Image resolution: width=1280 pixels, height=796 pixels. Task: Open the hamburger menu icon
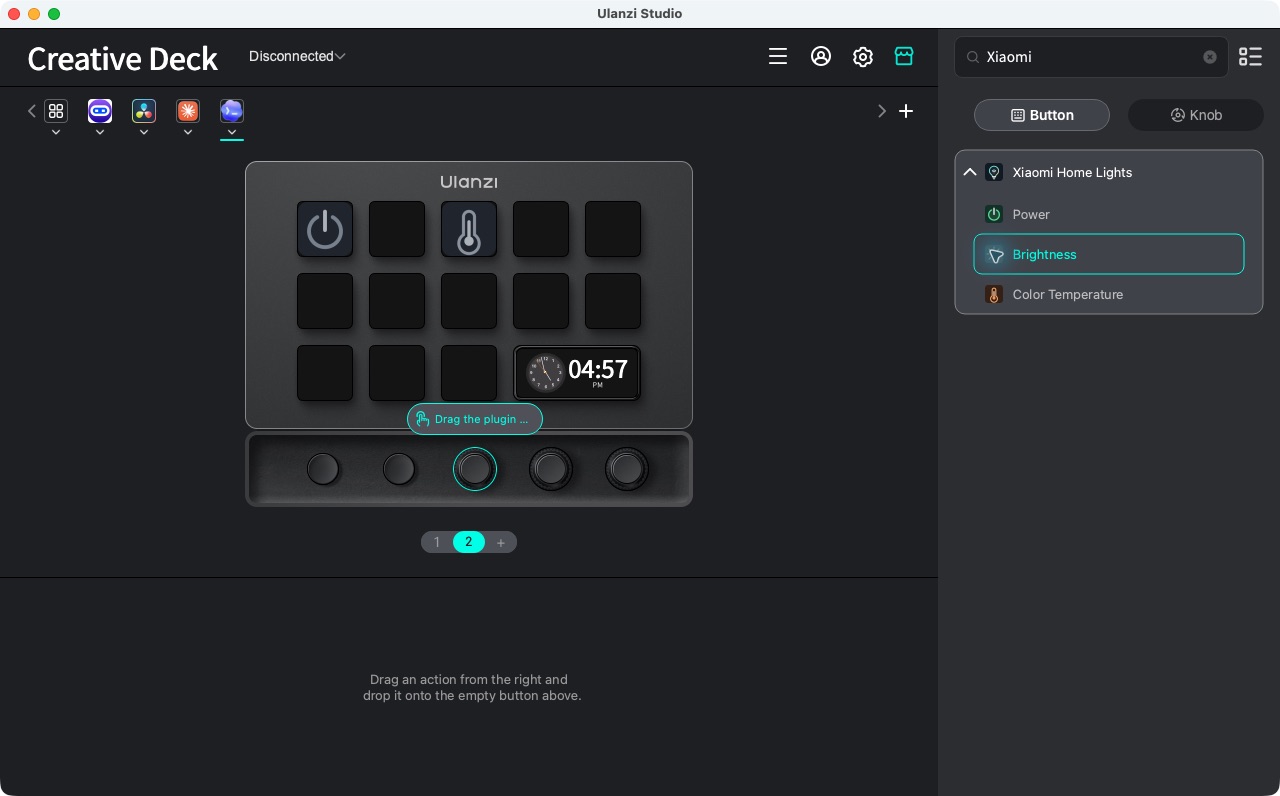778,57
